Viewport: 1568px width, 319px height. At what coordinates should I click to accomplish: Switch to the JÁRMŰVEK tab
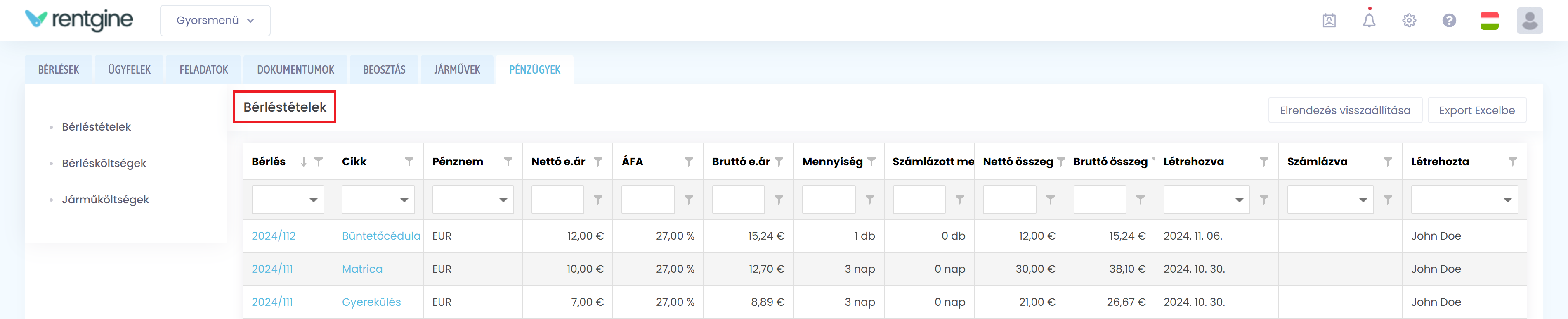456,69
